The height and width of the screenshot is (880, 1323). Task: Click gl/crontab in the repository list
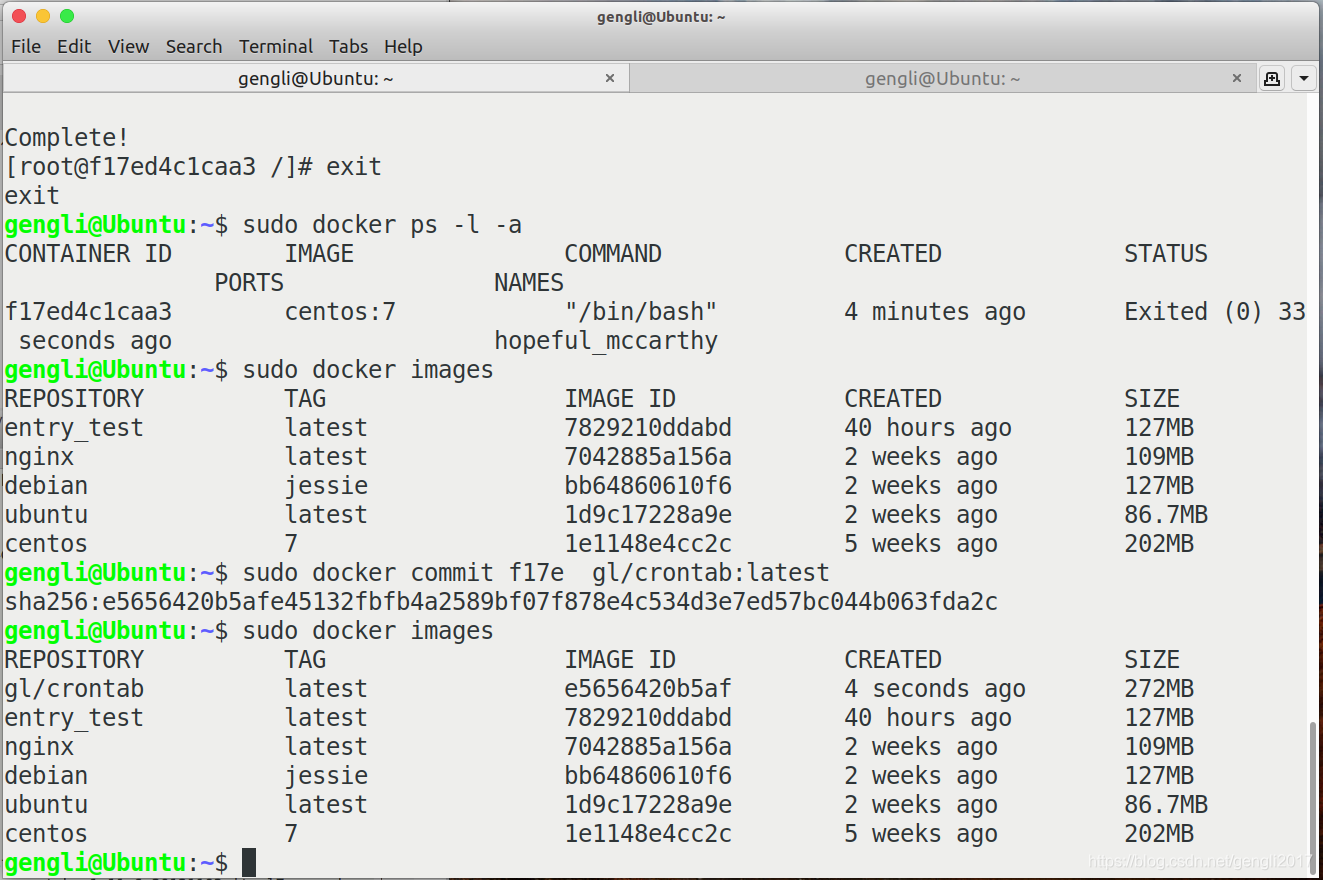click(74, 689)
